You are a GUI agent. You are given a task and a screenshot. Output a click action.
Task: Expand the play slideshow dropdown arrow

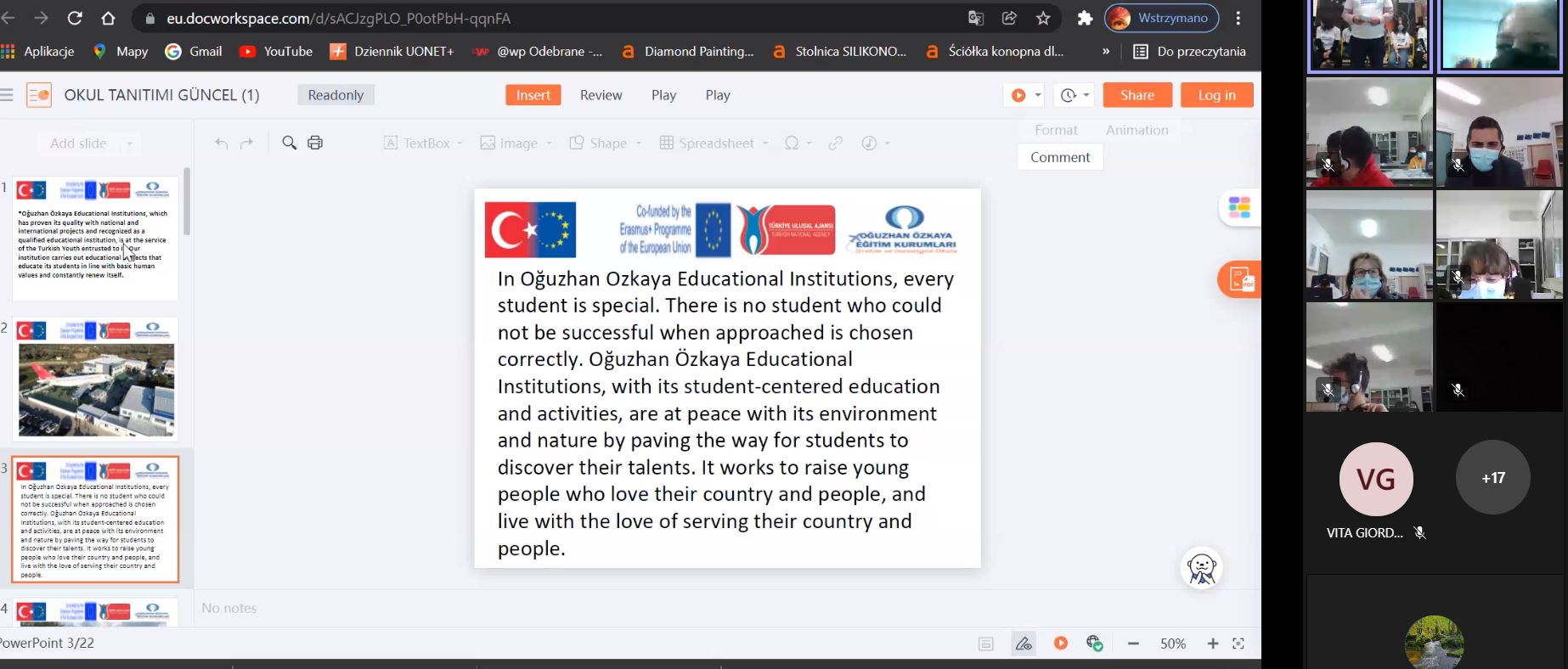(1037, 95)
